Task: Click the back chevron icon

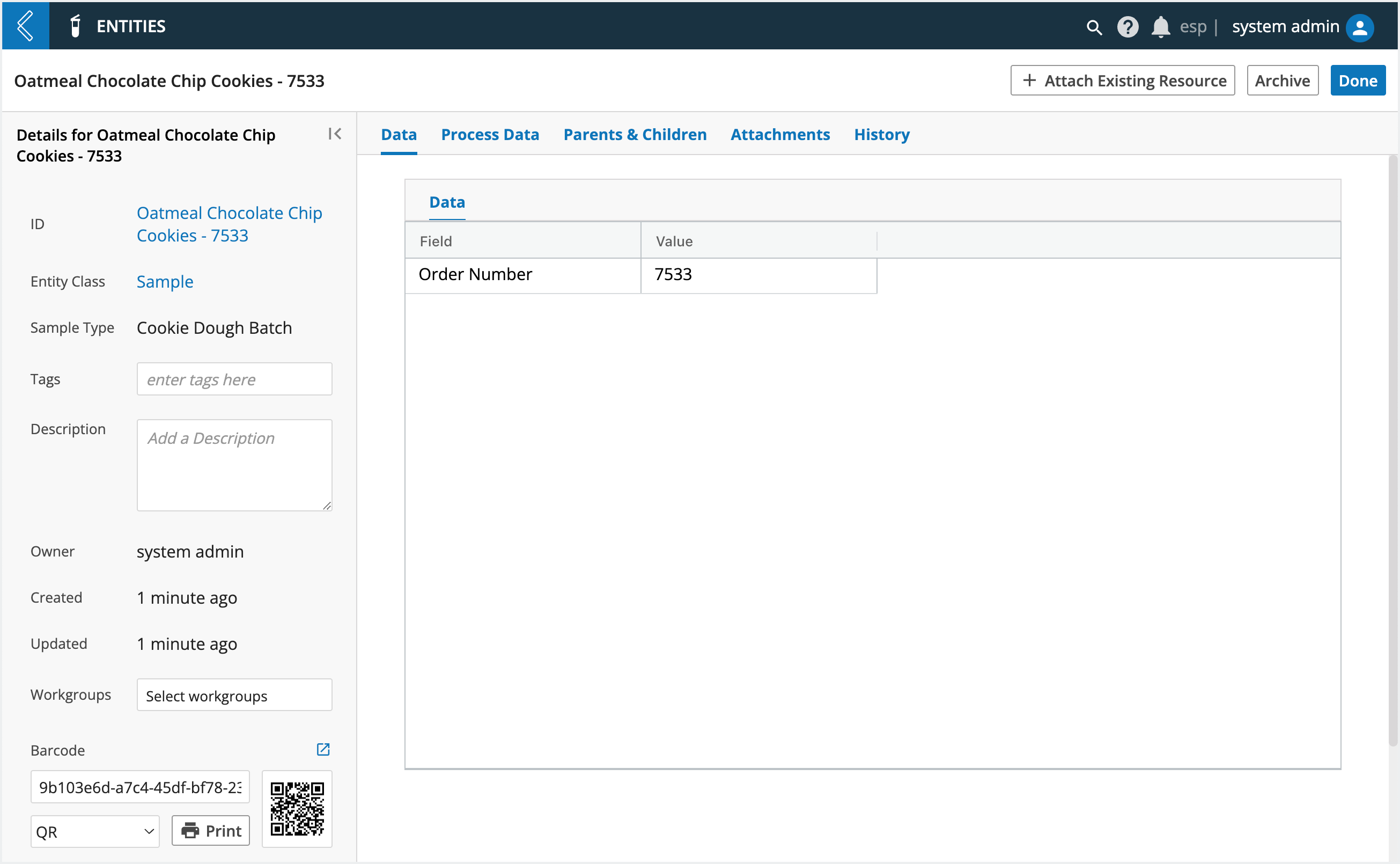Action: pos(25,26)
